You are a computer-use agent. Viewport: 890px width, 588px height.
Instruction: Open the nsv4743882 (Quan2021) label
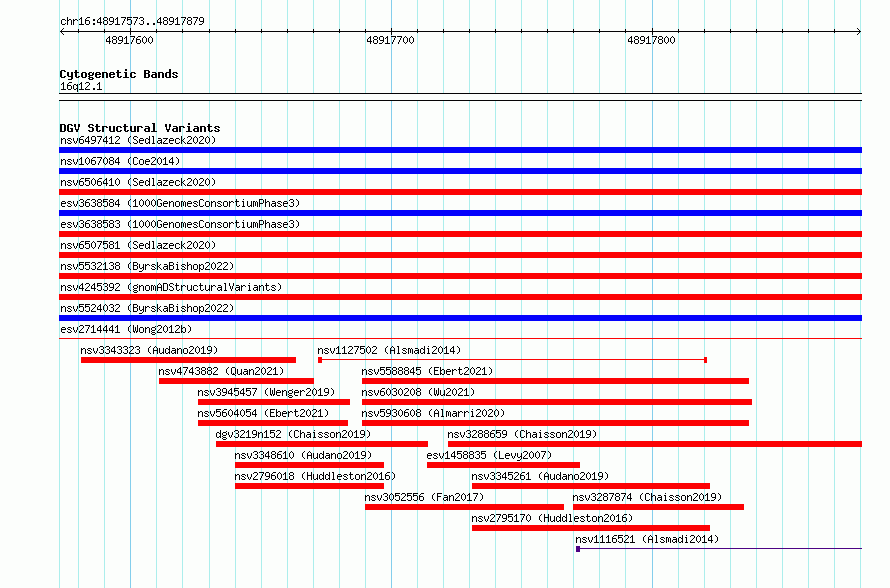[x=221, y=371]
